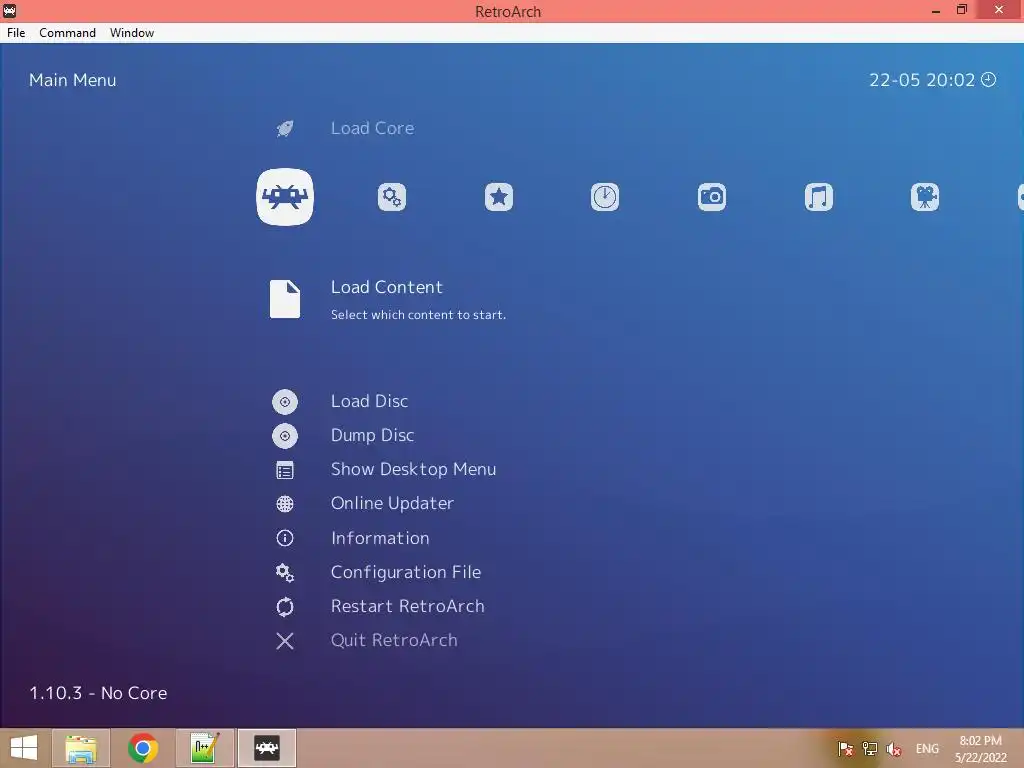Image resolution: width=1024 pixels, height=768 pixels.
Task: Click the RetroArch taskbar button
Action: (x=266, y=748)
